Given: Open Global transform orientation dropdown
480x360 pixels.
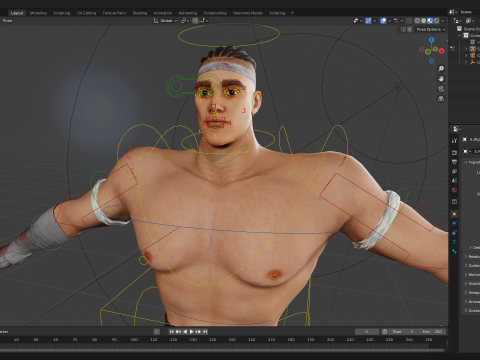Looking at the screenshot, I should tap(165, 21).
